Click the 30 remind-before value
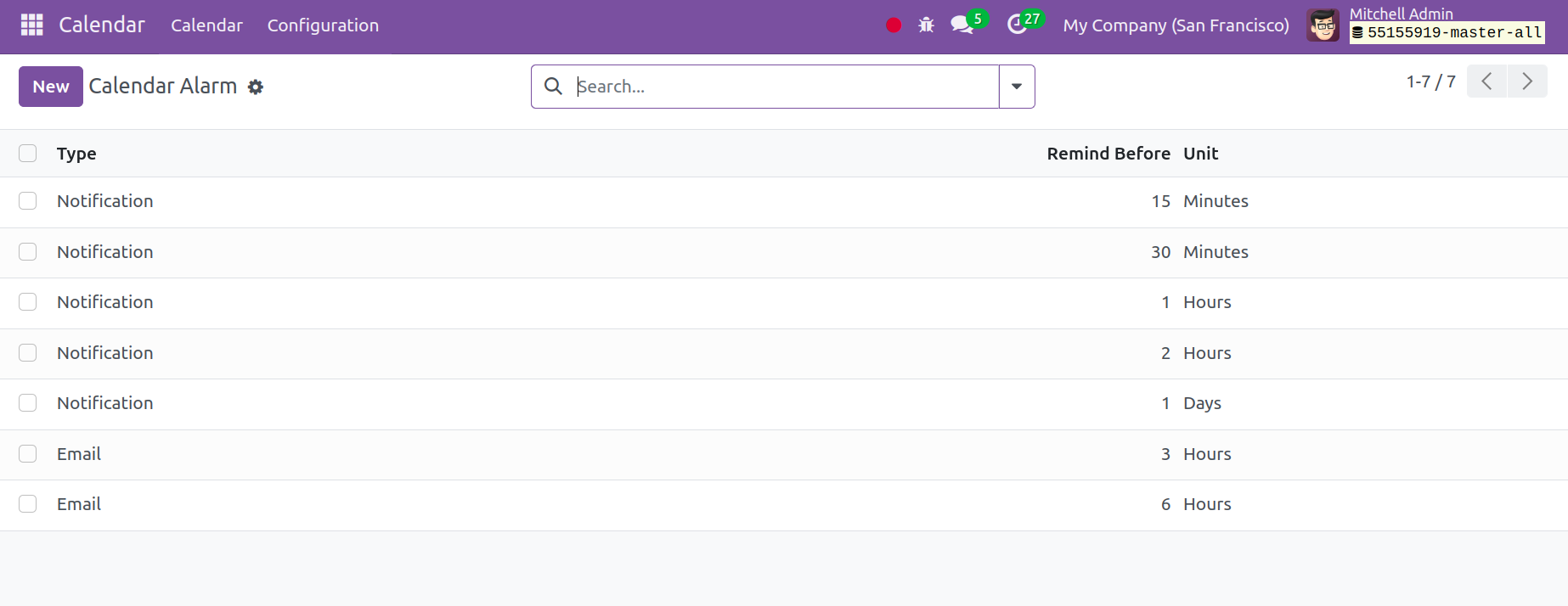This screenshot has width=1568, height=606. tap(1160, 252)
